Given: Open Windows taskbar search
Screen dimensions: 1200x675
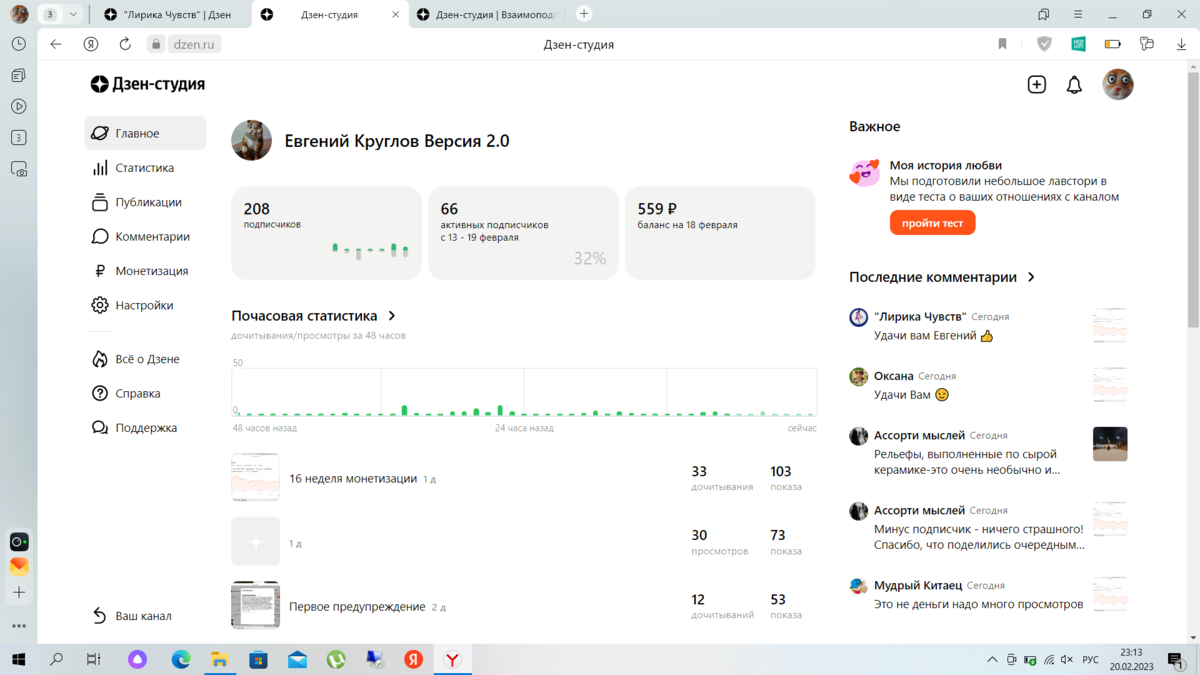Looking at the screenshot, I should tap(56, 660).
